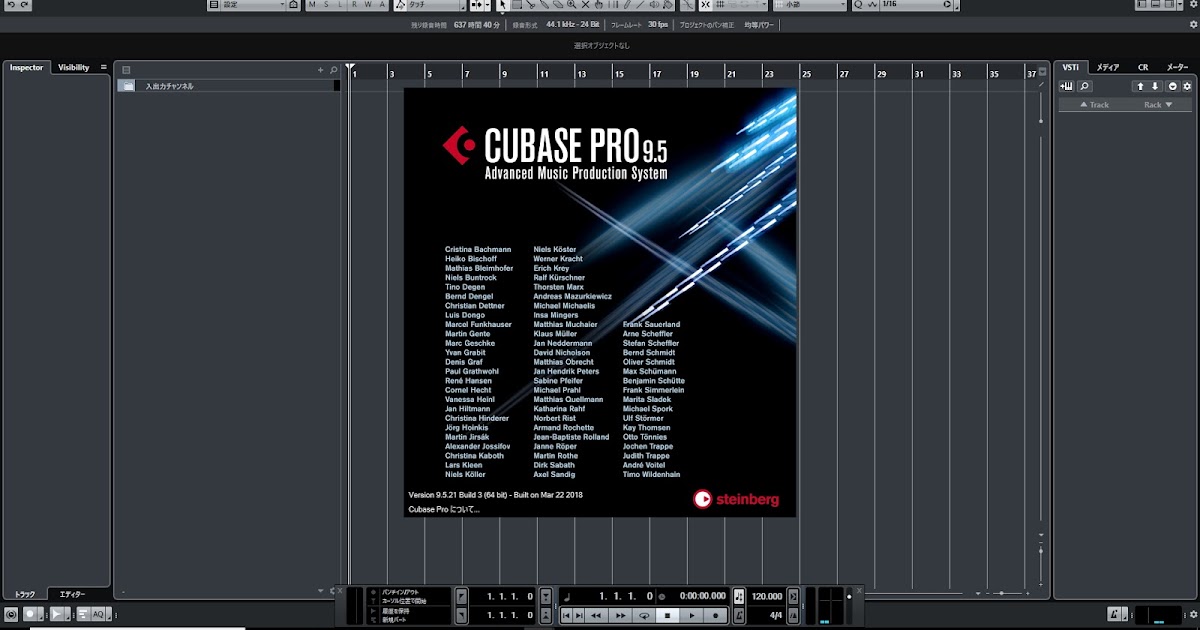Select the Zoom magnifier tool
1200x630 pixels.
[x=571, y=5]
